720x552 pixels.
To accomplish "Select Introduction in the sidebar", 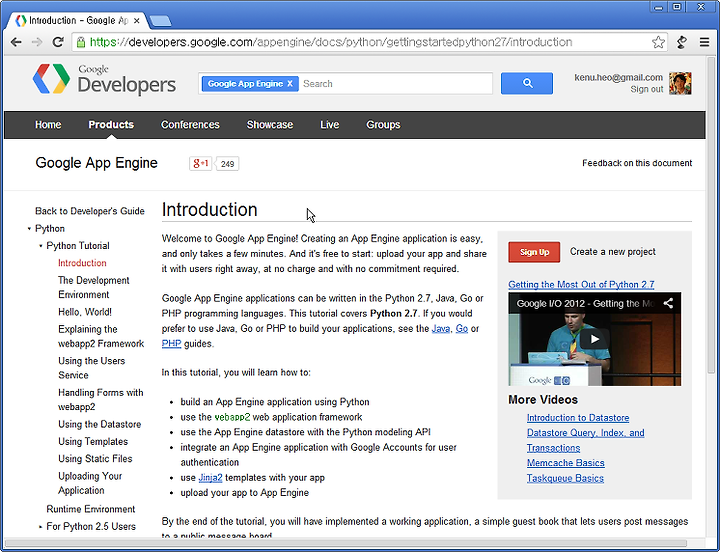I will (82, 263).
